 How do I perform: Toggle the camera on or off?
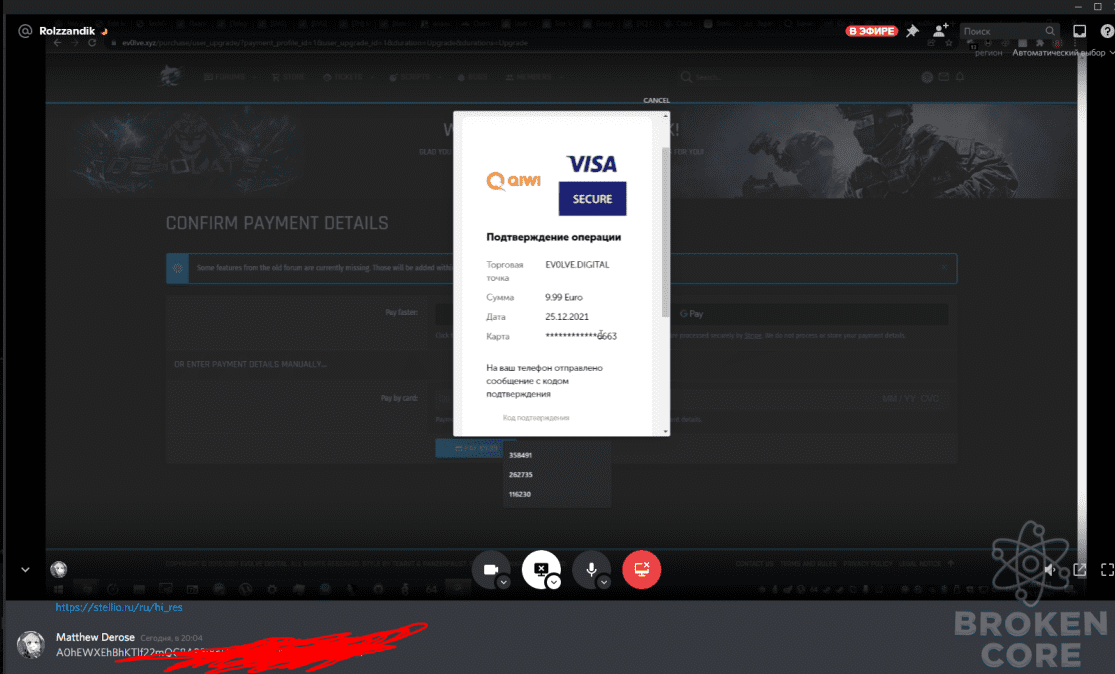(491, 569)
